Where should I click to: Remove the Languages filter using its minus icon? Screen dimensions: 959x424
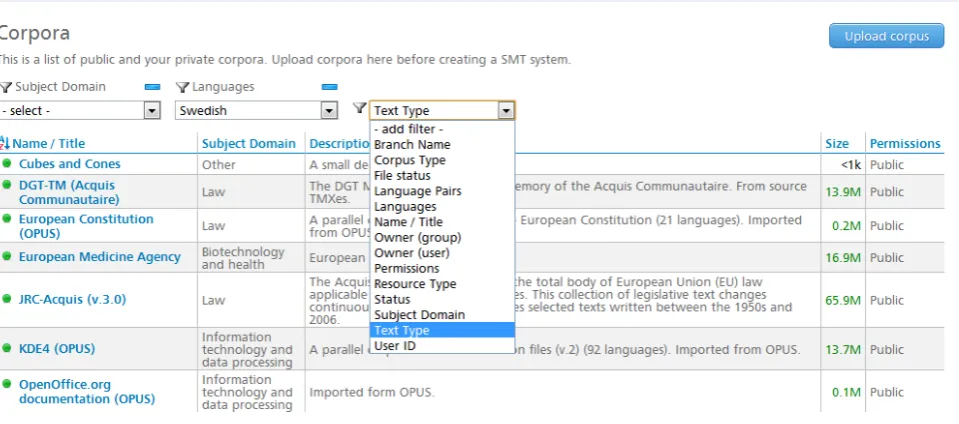tap(330, 87)
